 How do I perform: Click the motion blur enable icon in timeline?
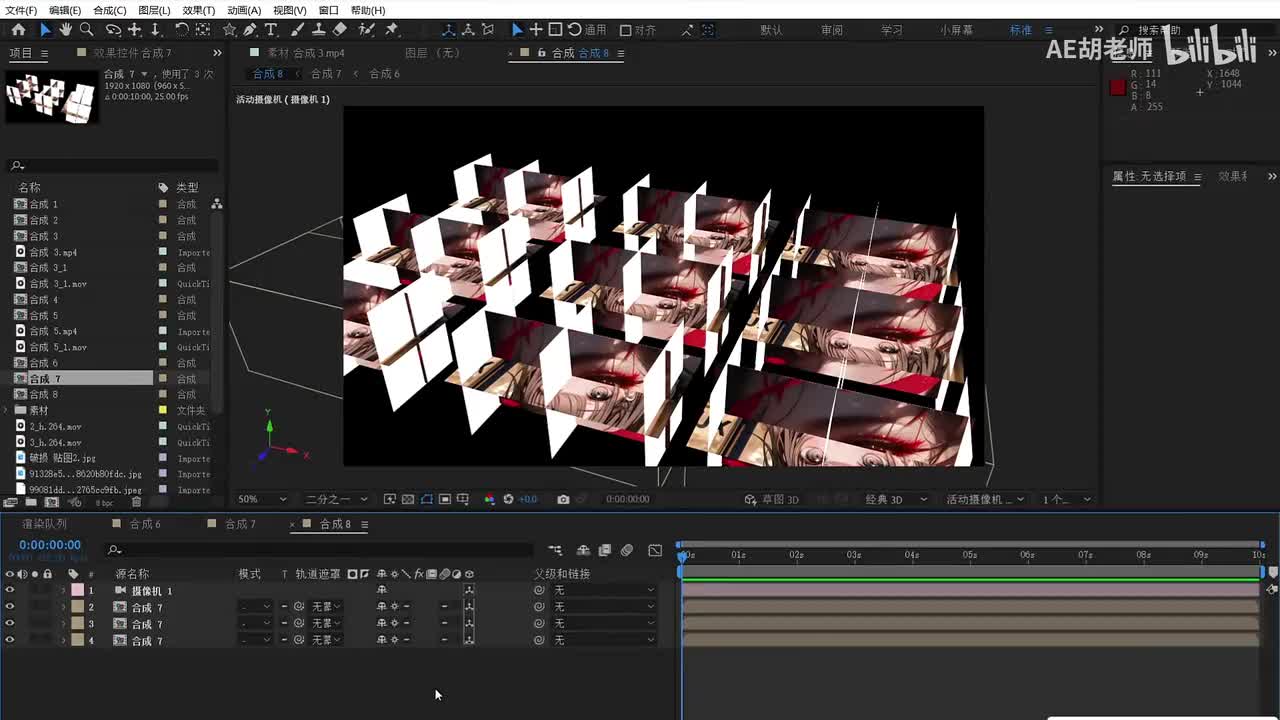(627, 550)
